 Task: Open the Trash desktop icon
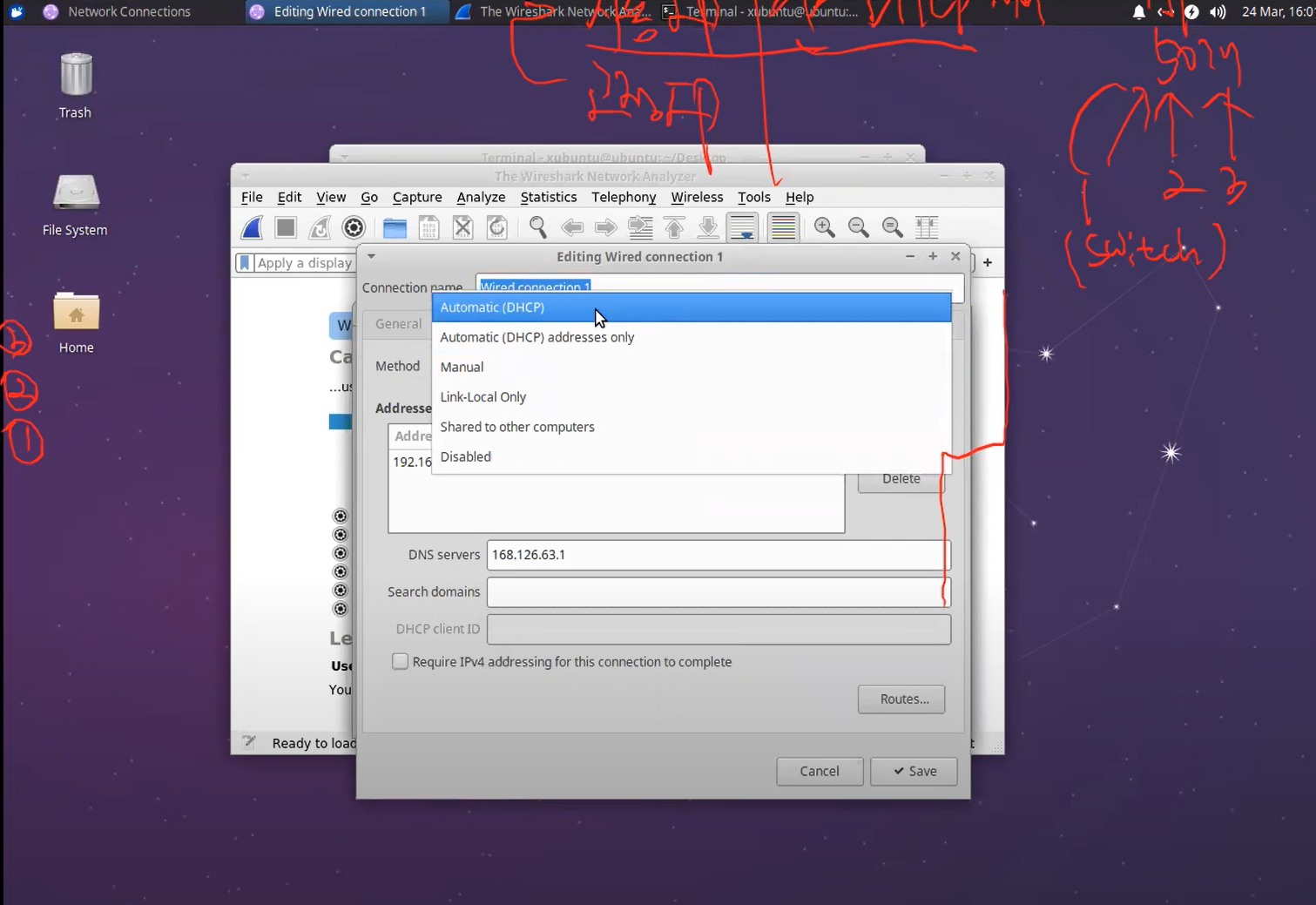[x=75, y=85]
